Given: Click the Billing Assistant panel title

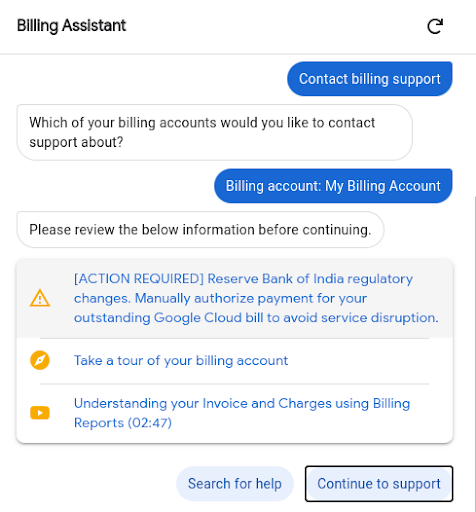Looking at the screenshot, I should (x=72, y=26).
